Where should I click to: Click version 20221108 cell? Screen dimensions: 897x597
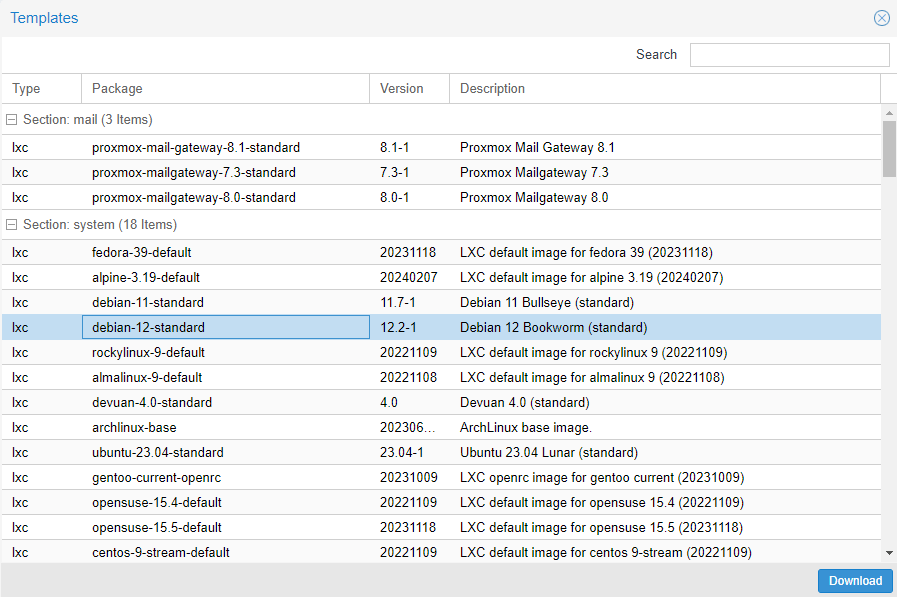pyautogui.click(x=410, y=378)
